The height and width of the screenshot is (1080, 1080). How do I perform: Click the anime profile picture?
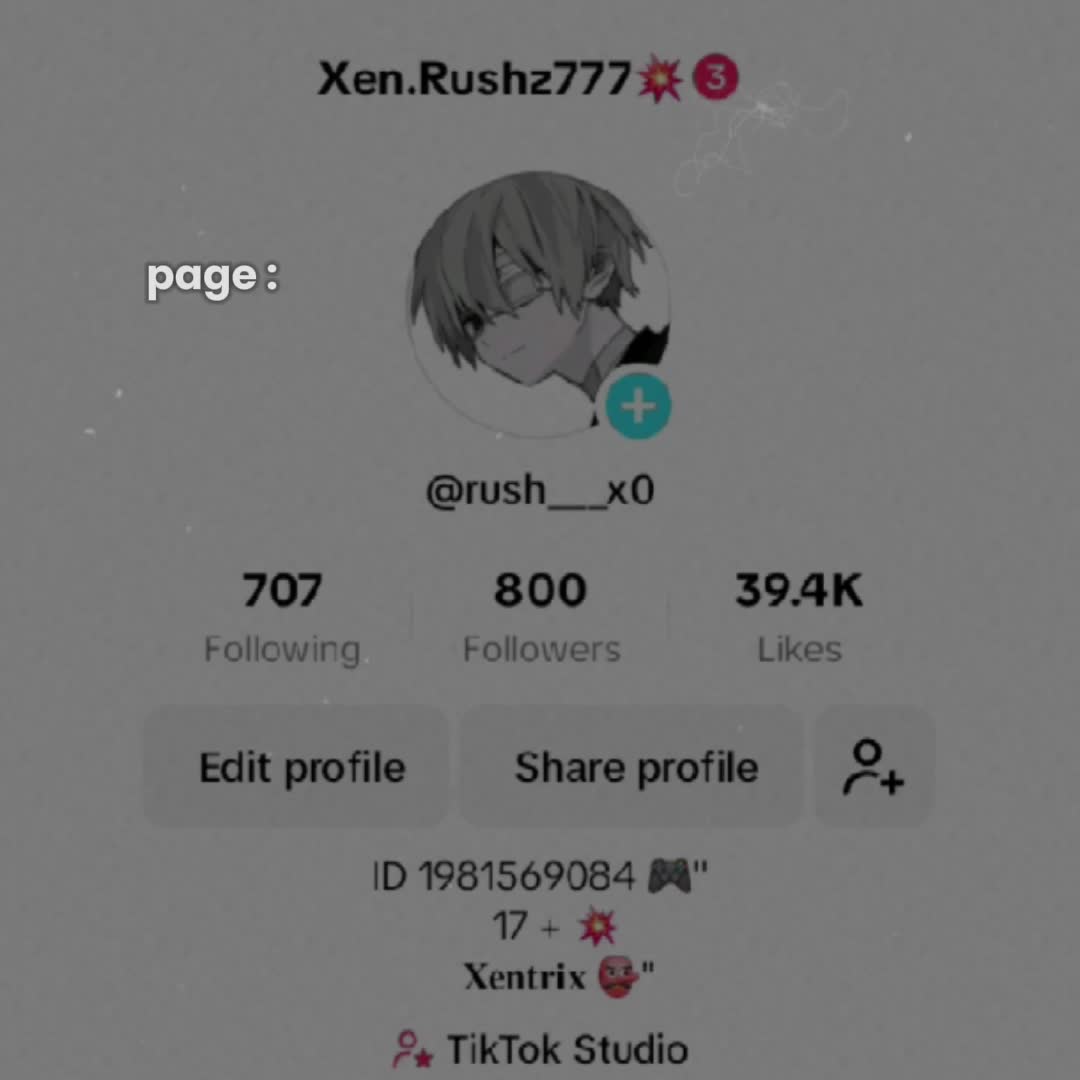tap(539, 304)
